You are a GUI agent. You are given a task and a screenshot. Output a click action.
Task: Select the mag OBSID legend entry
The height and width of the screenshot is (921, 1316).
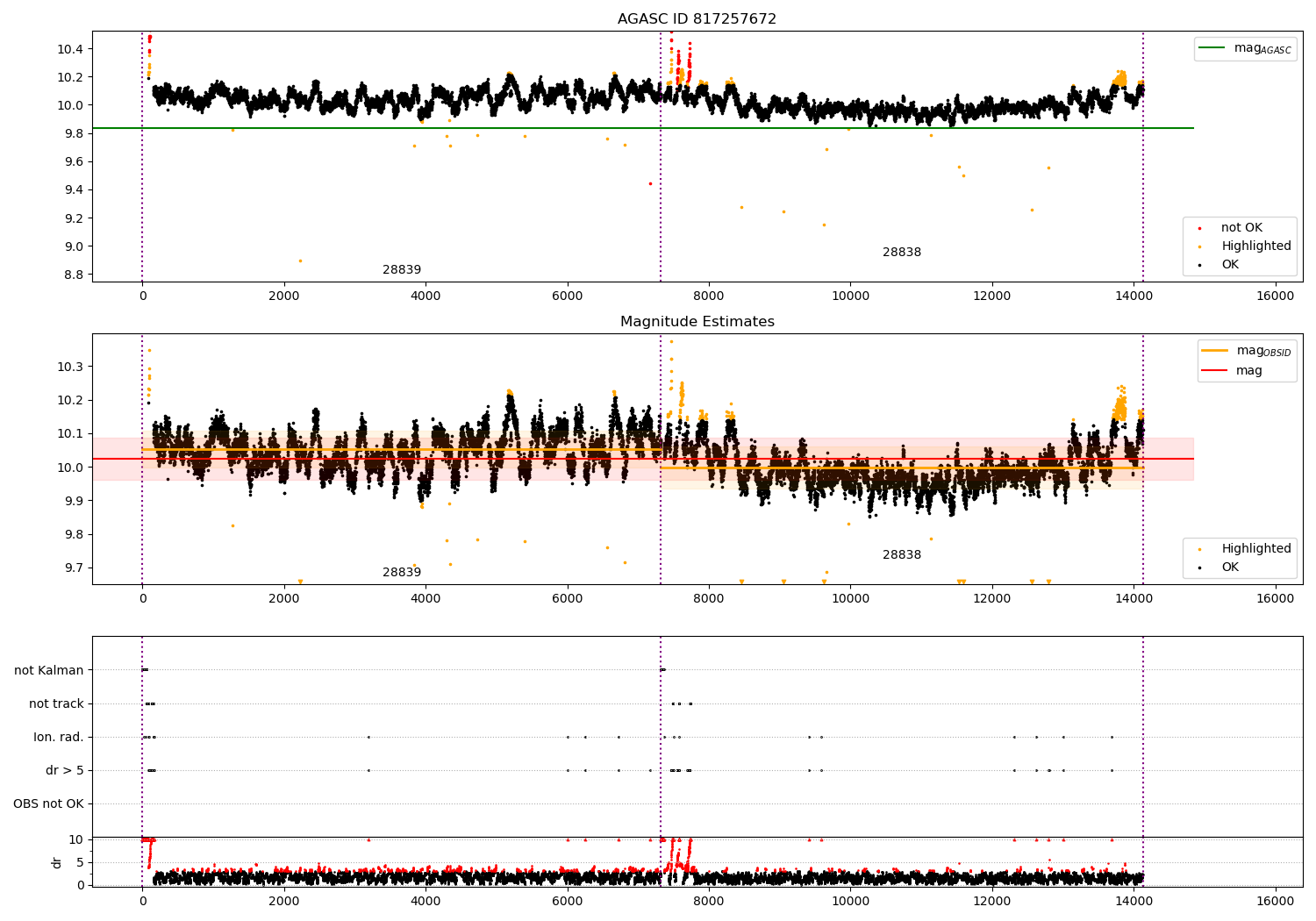[x=1263, y=351]
